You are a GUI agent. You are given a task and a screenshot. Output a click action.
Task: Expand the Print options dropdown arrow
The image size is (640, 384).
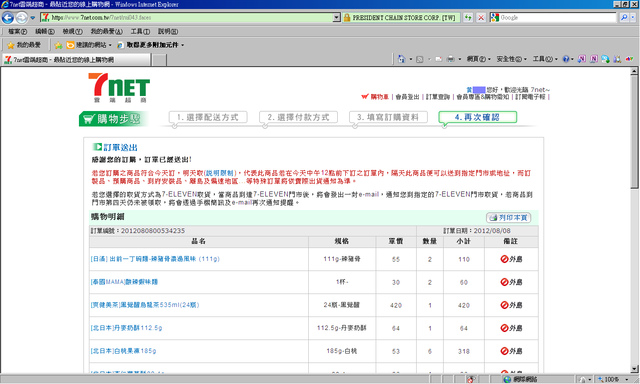pyautogui.click(x=460, y=59)
